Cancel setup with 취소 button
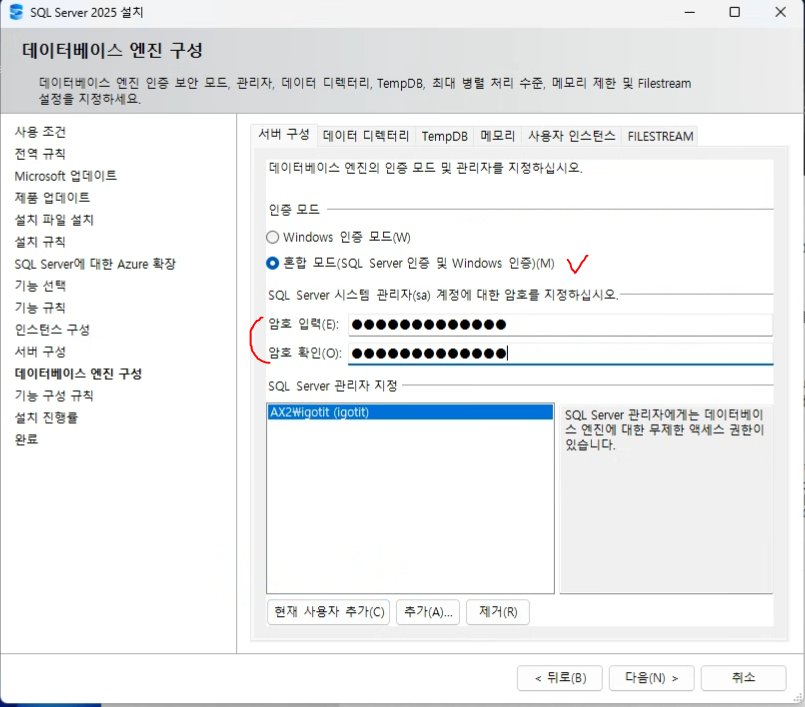The image size is (805, 707). coord(743,678)
